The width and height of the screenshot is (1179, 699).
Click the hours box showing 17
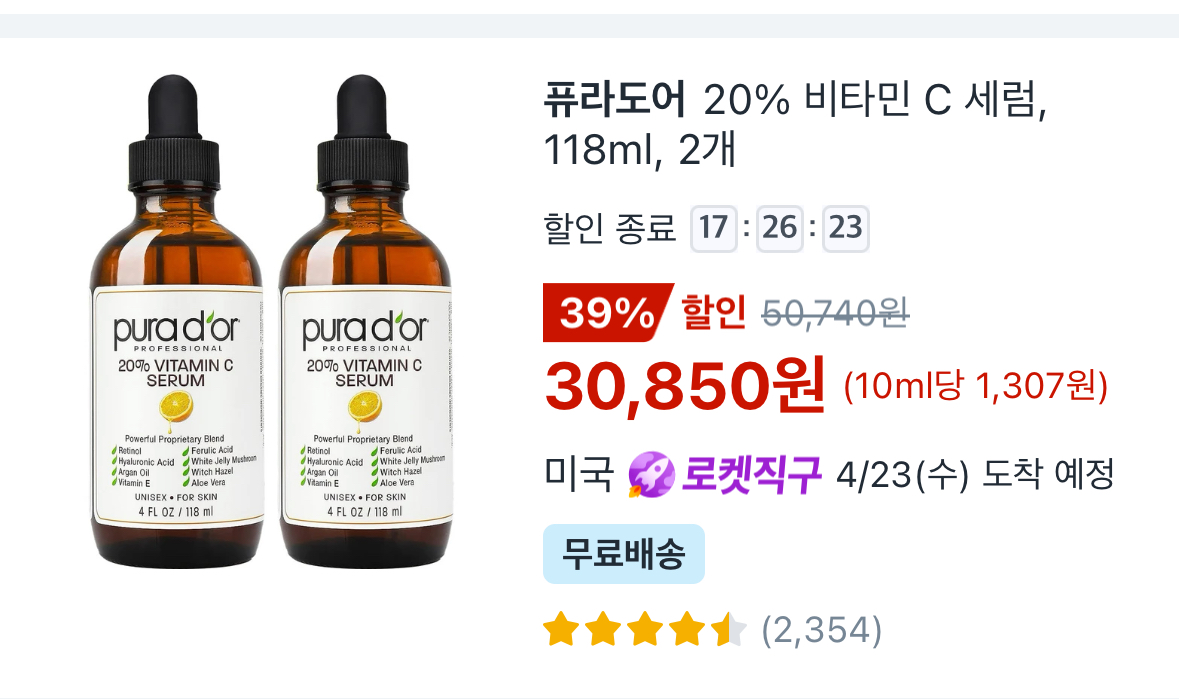[x=714, y=228]
